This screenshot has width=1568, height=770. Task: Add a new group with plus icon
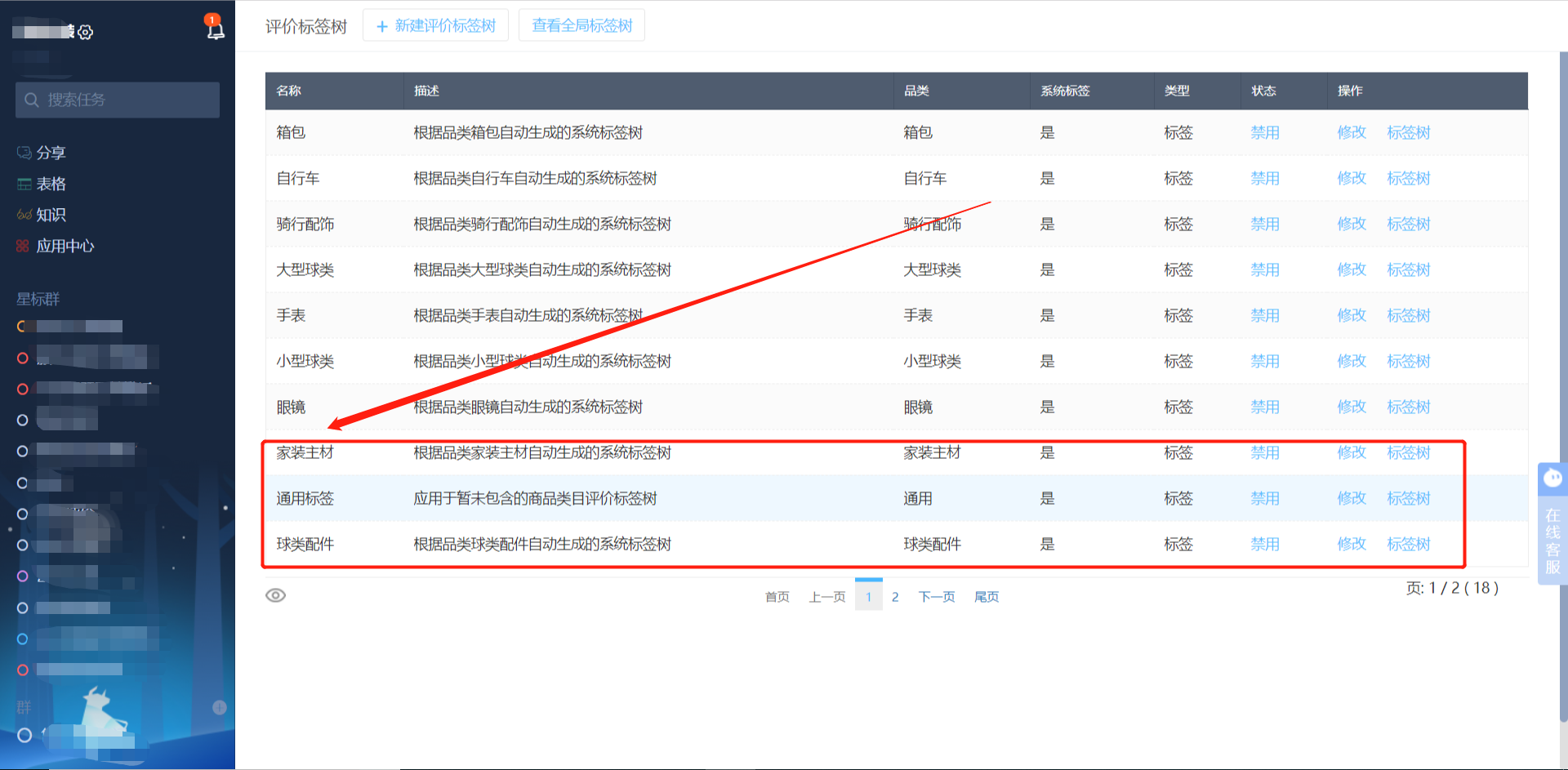click(x=220, y=707)
